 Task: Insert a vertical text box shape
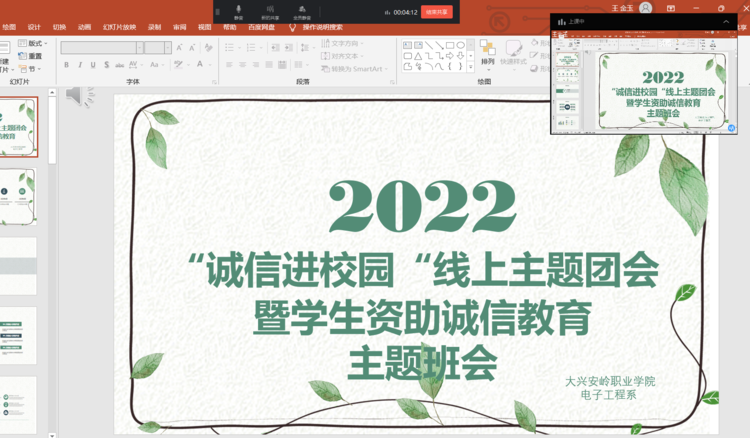(418, 45)
